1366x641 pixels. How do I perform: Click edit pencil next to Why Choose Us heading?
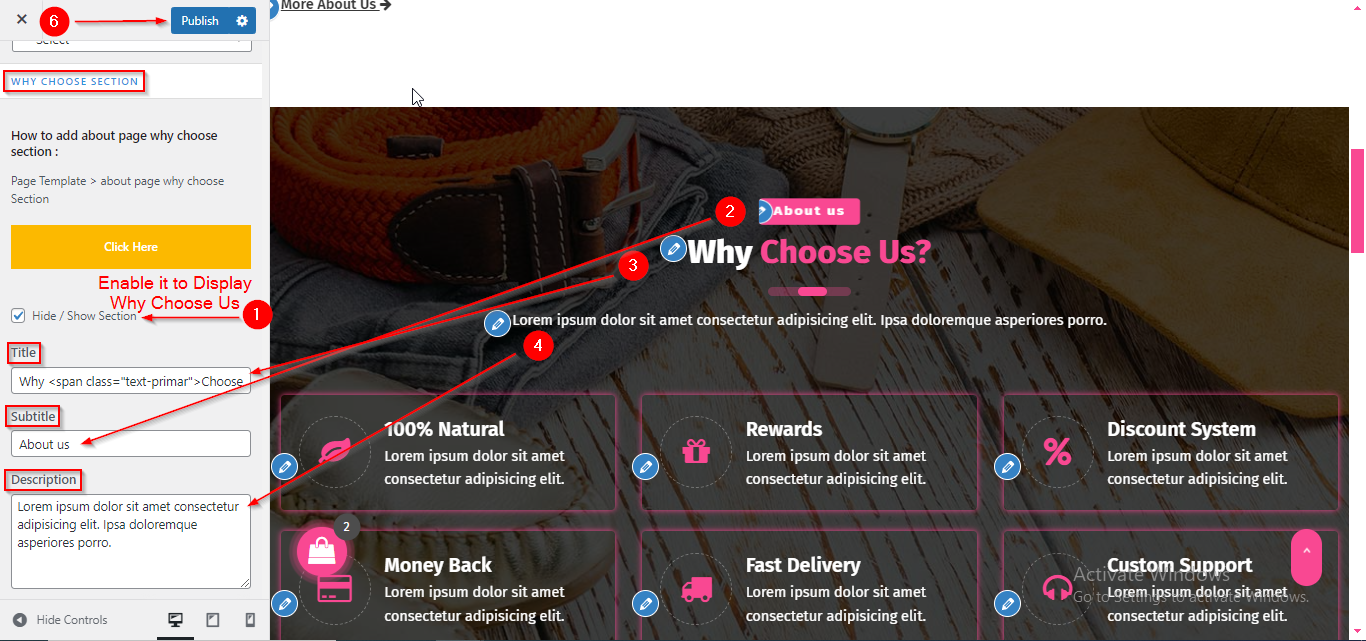674,249
